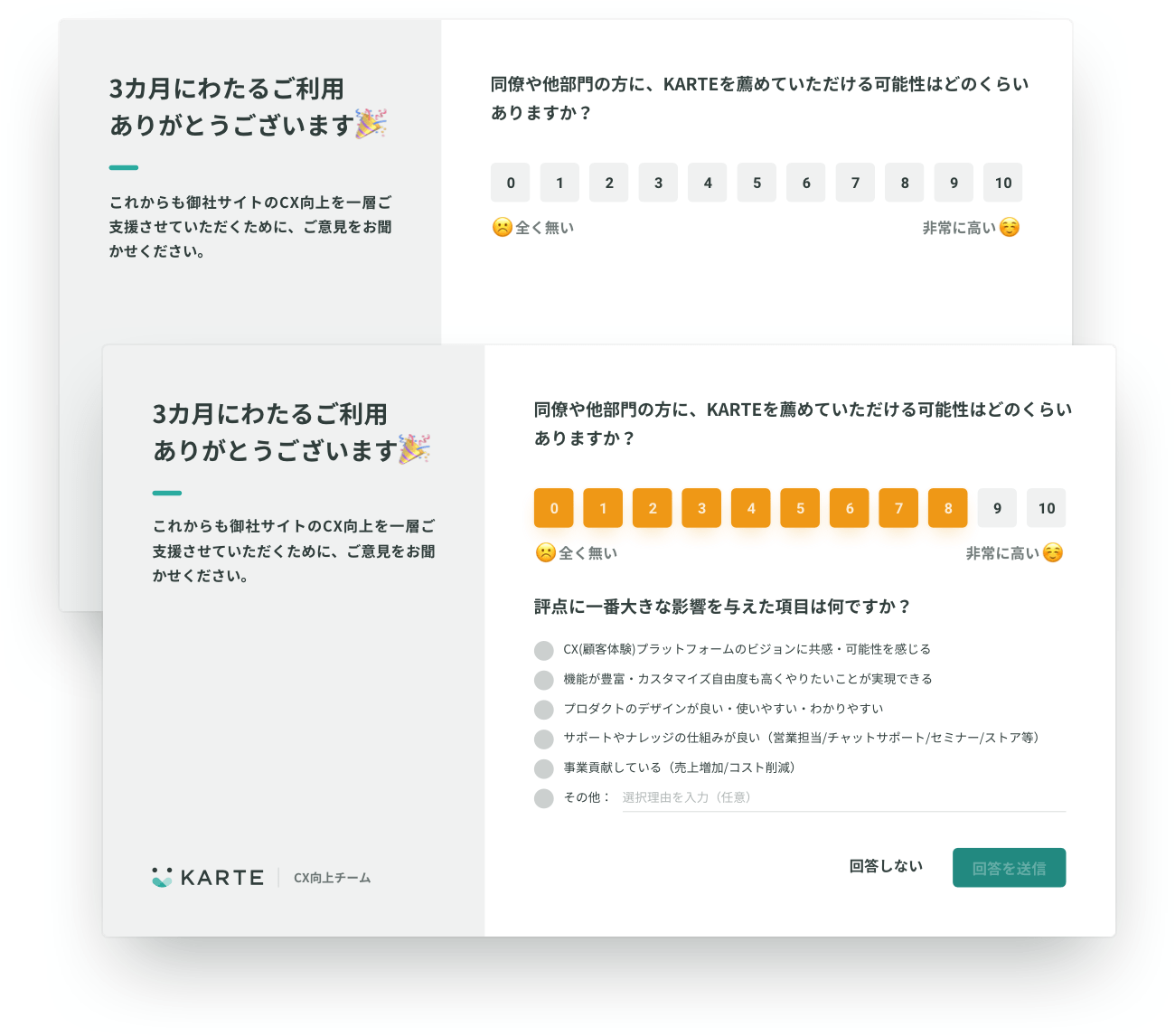Pick score 6 in the back card
1175x1036 pixels.
806,183
